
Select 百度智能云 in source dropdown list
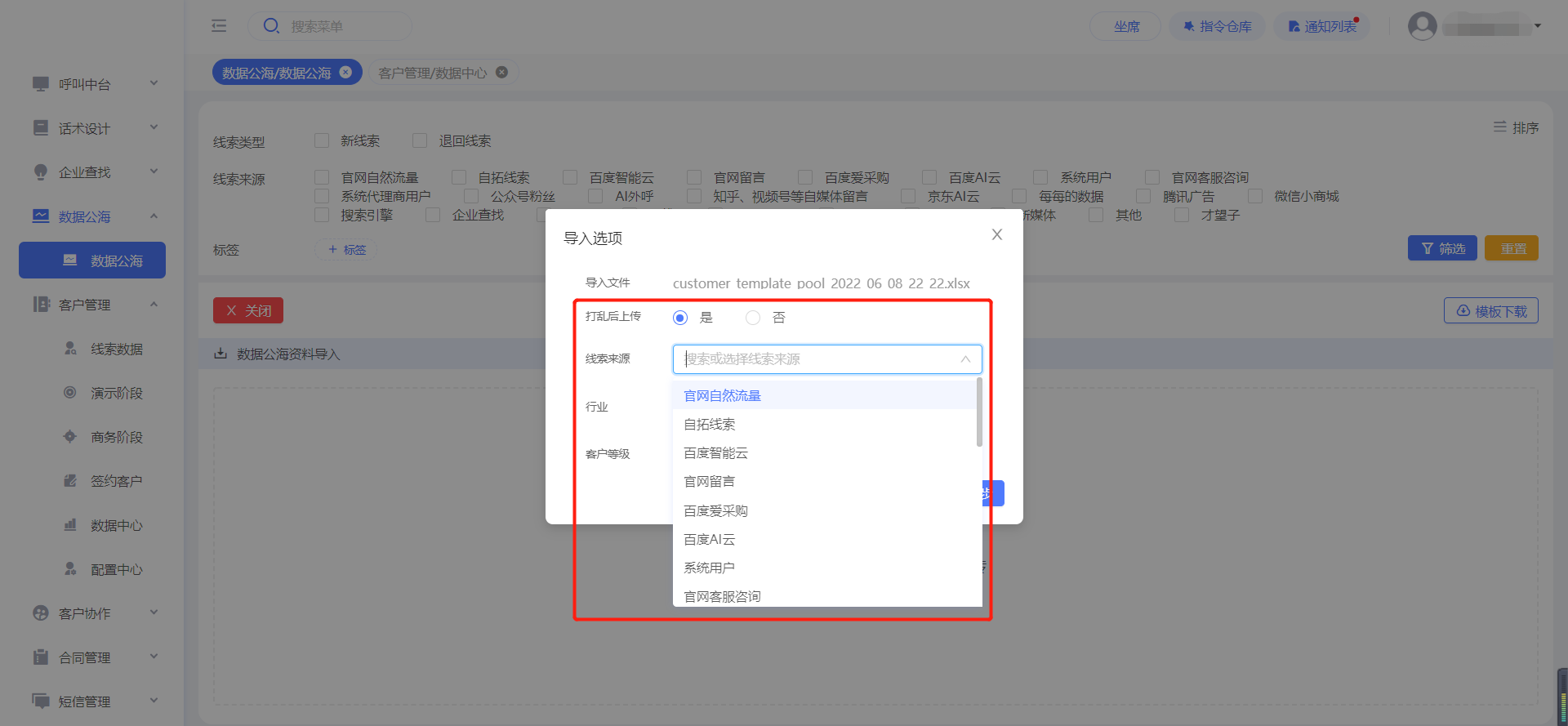(824, 452)
